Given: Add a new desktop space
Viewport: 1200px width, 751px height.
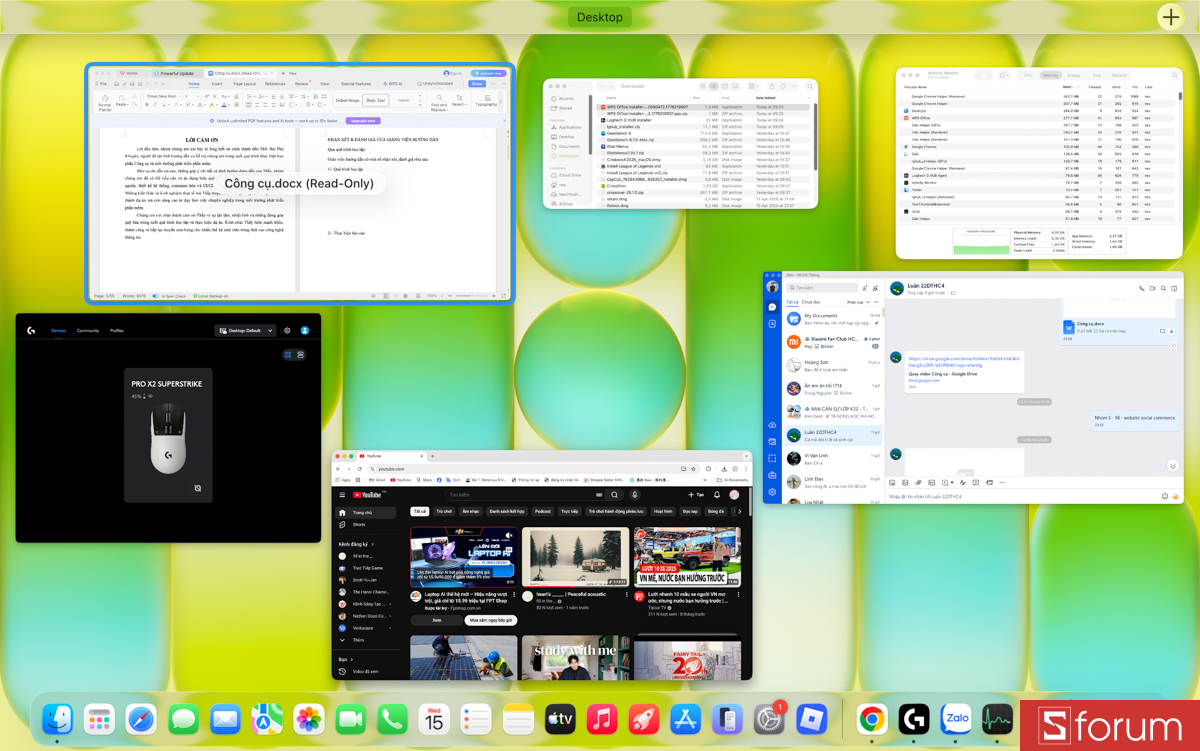Looking at the screenshot, I should [x=1170, y=17].
